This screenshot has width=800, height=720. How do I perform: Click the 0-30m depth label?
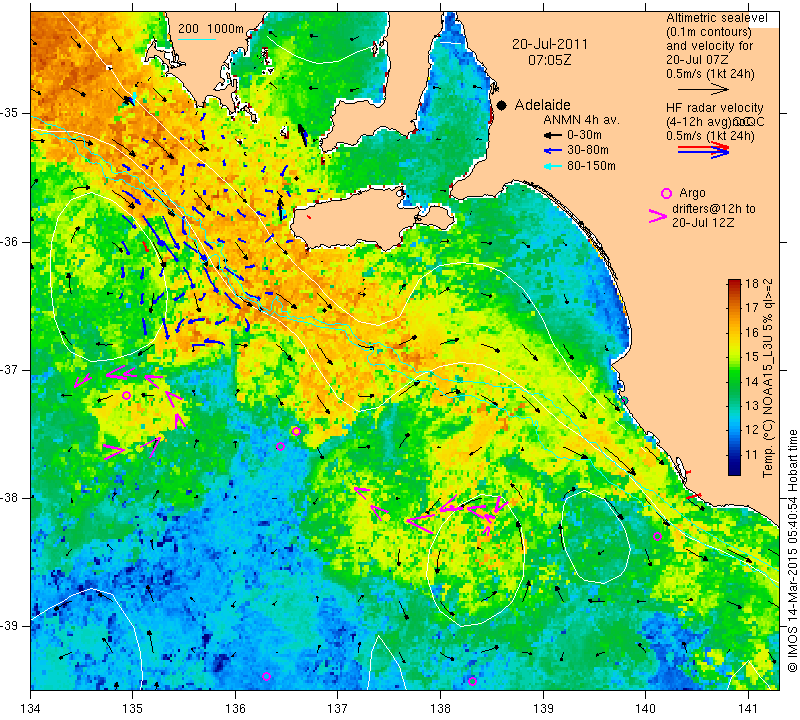point(584,135)
